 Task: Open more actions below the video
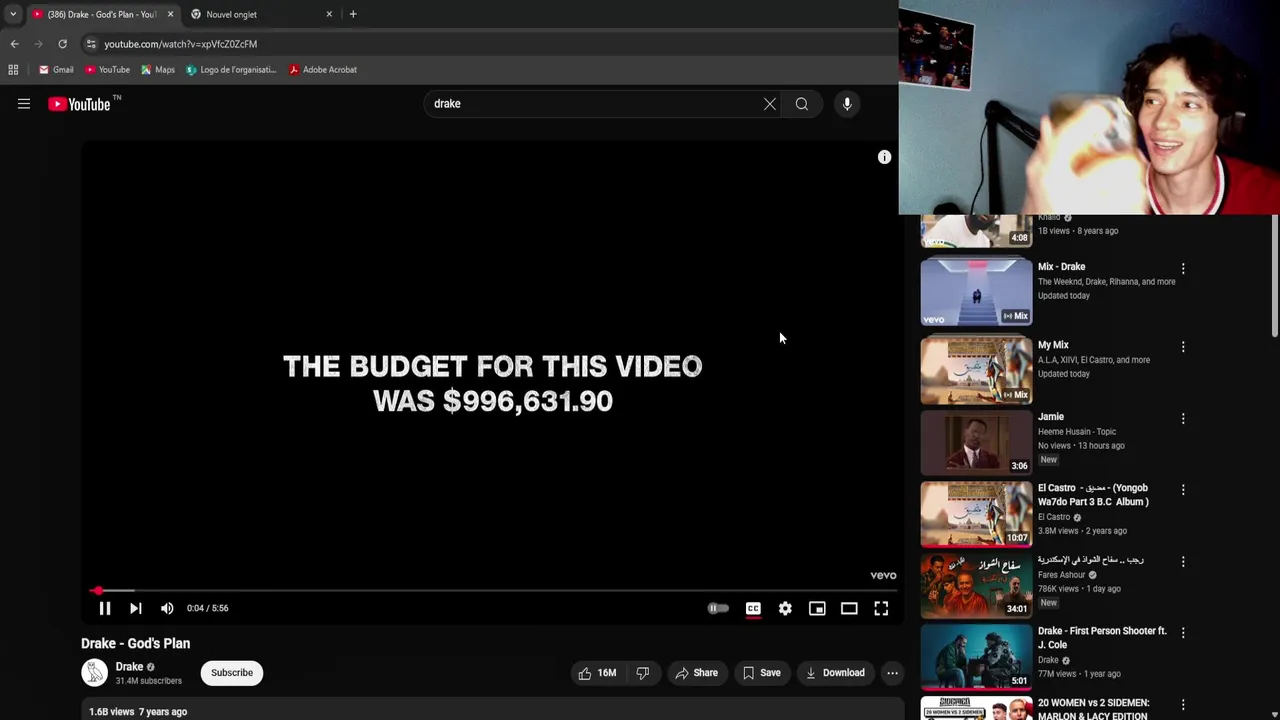pyautogui.click(x=892, y=673)
